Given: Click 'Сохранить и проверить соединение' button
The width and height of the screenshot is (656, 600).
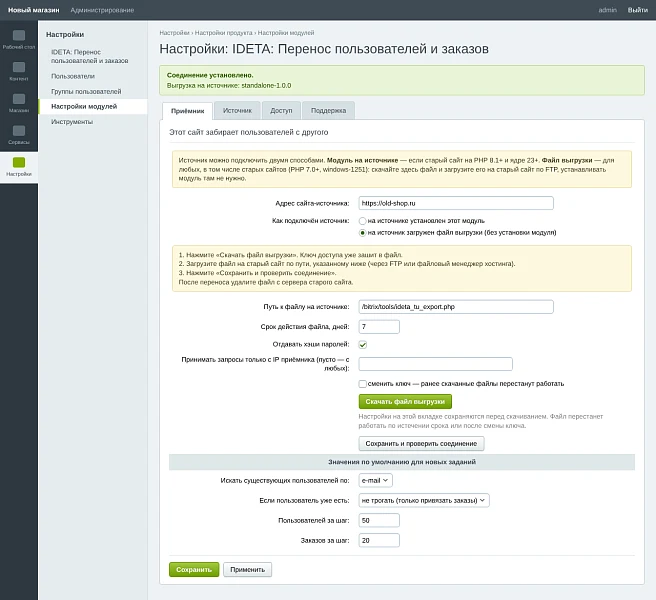Looking at the screenshot, I should (421, 444).
